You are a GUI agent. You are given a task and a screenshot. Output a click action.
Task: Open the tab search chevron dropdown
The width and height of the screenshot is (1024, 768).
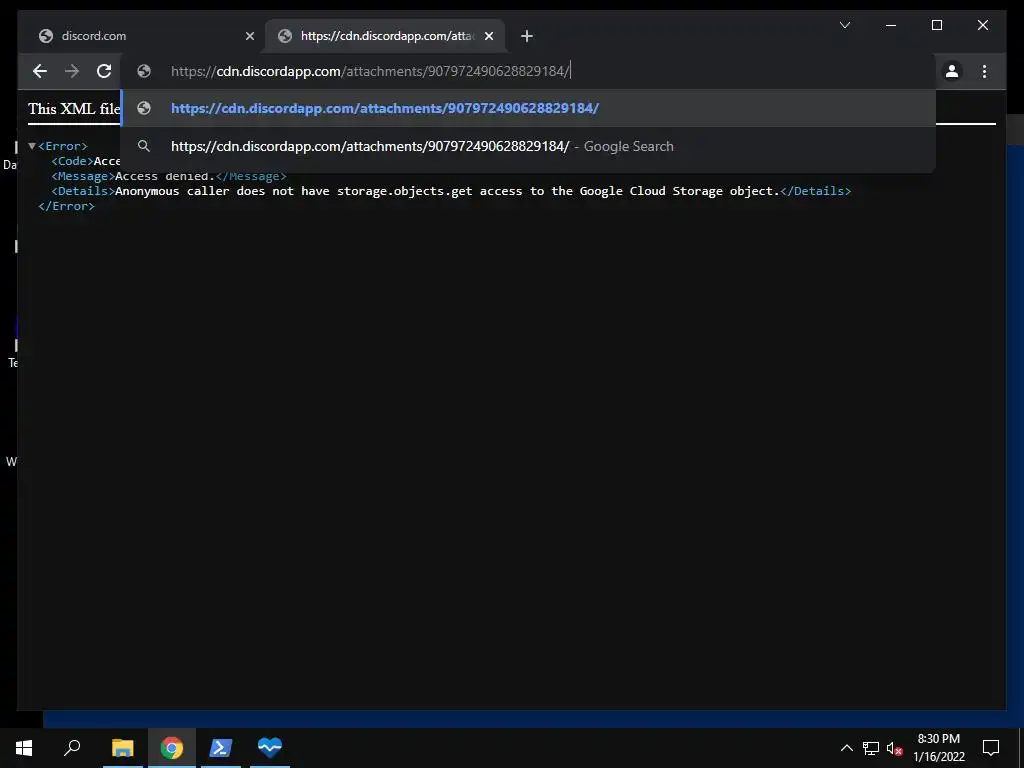[844, 25]
